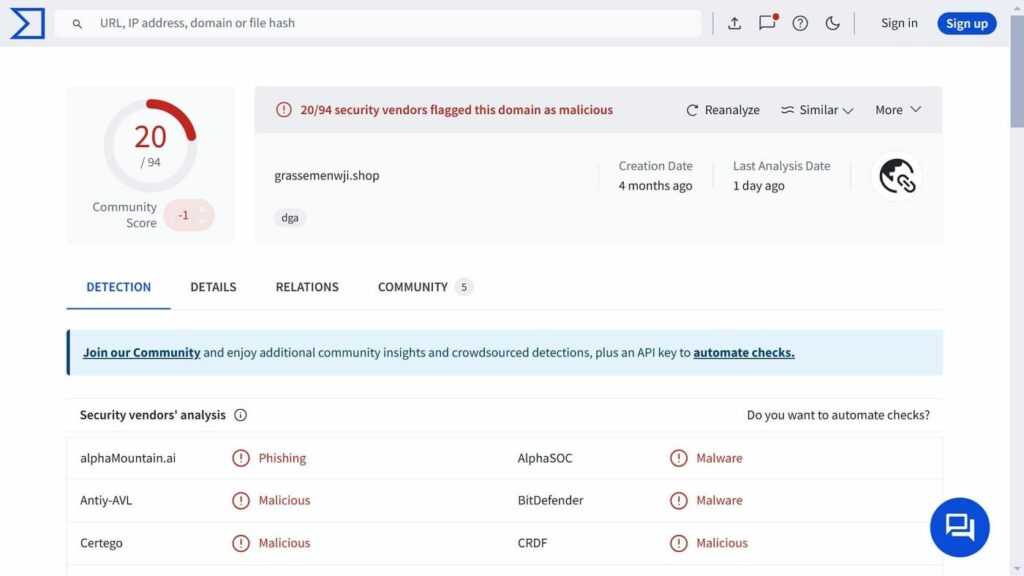
Task: Follow the Join our Community link
Action: pos(142,352)
